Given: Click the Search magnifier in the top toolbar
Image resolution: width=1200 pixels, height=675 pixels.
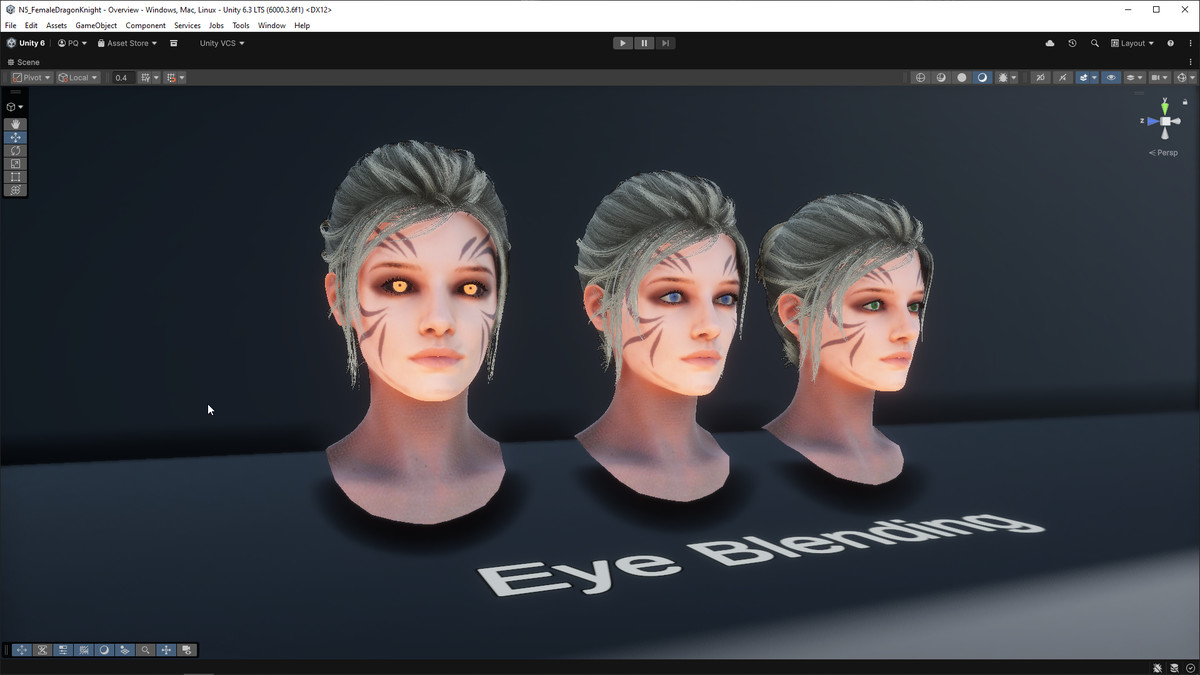Looking at the screenshot, I should click(1094, 43).
